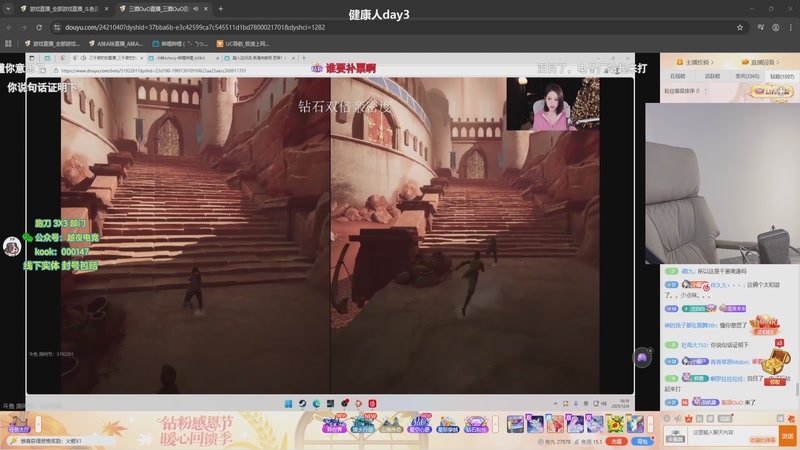Mute the audio-playing second tab speaker icon
Image resolution: width=800 pixels, height=450 pixels.
(x=196, y=9)
